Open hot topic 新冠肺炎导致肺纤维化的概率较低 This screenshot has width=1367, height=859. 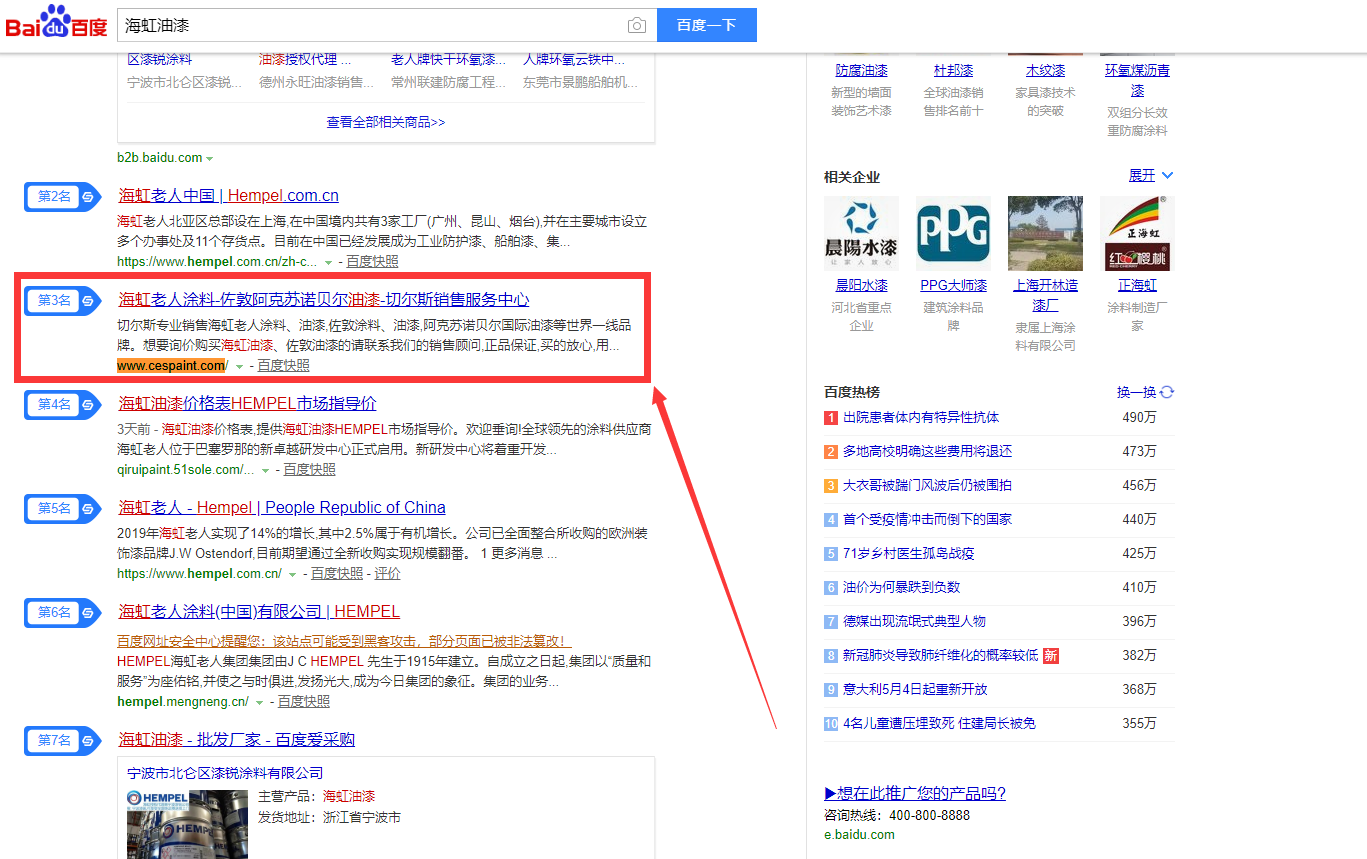(940, 656)
